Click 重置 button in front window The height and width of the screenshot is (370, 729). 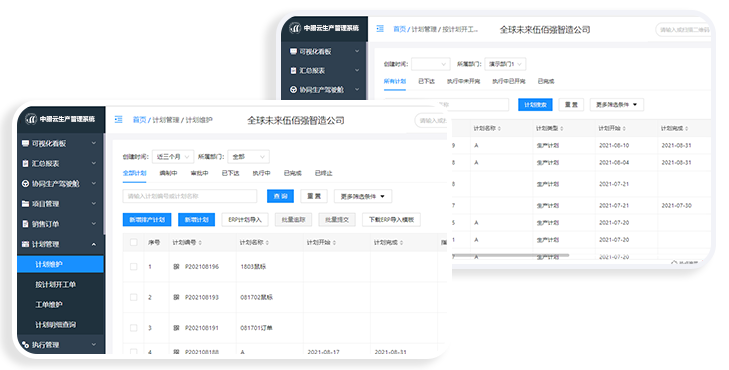(x=314, y=196)
